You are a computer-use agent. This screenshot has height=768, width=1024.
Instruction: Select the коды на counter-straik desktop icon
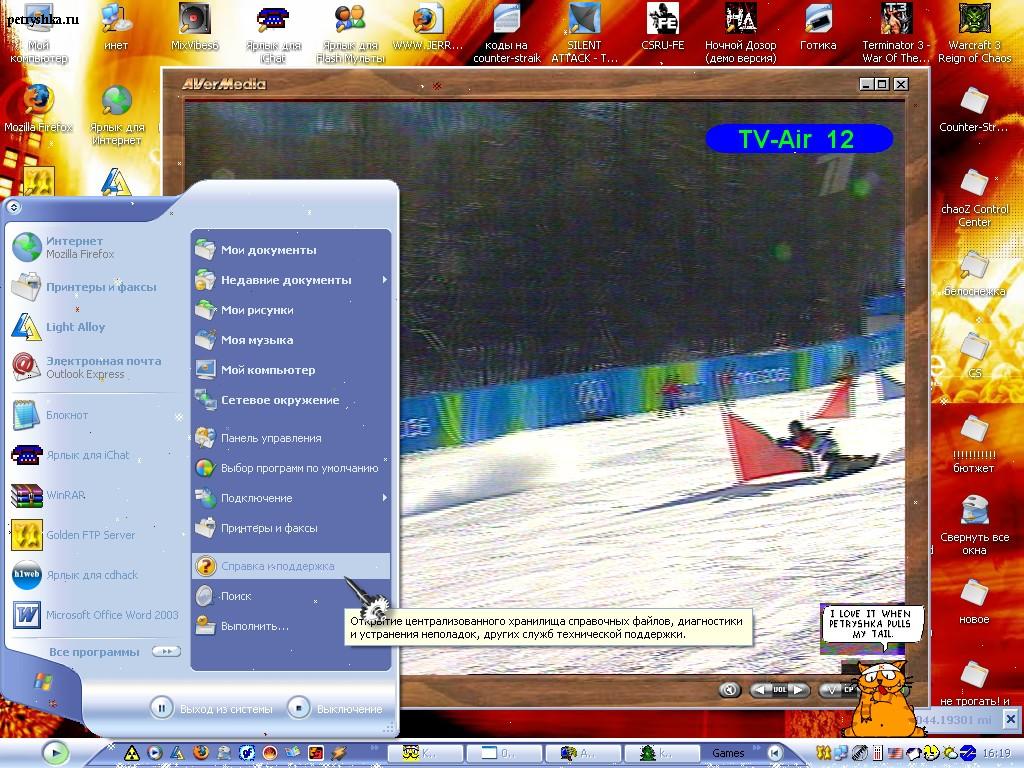[x=507, y=33]
